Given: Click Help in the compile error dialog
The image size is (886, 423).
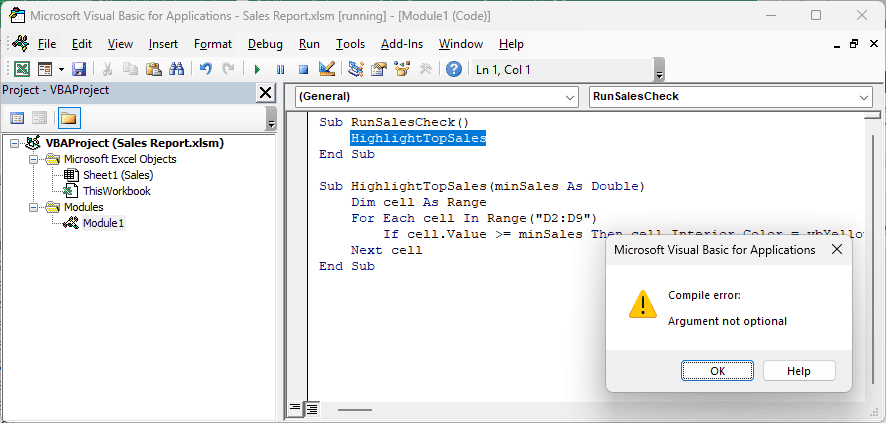Looking at the screenshot, I should [799, 371].
